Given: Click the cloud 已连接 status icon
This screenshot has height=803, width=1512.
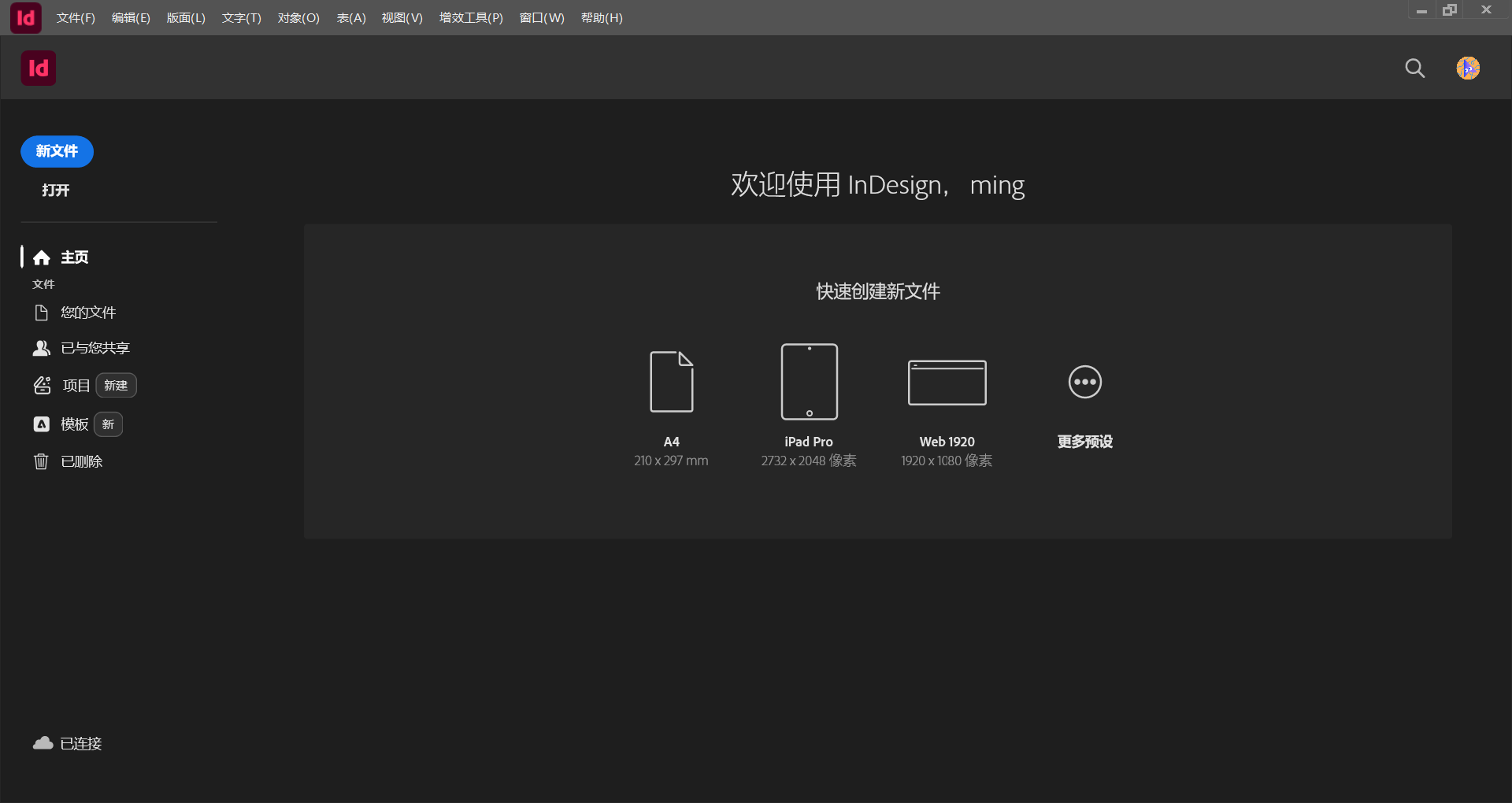Looking at the screenshot, I should coord(43,743).
